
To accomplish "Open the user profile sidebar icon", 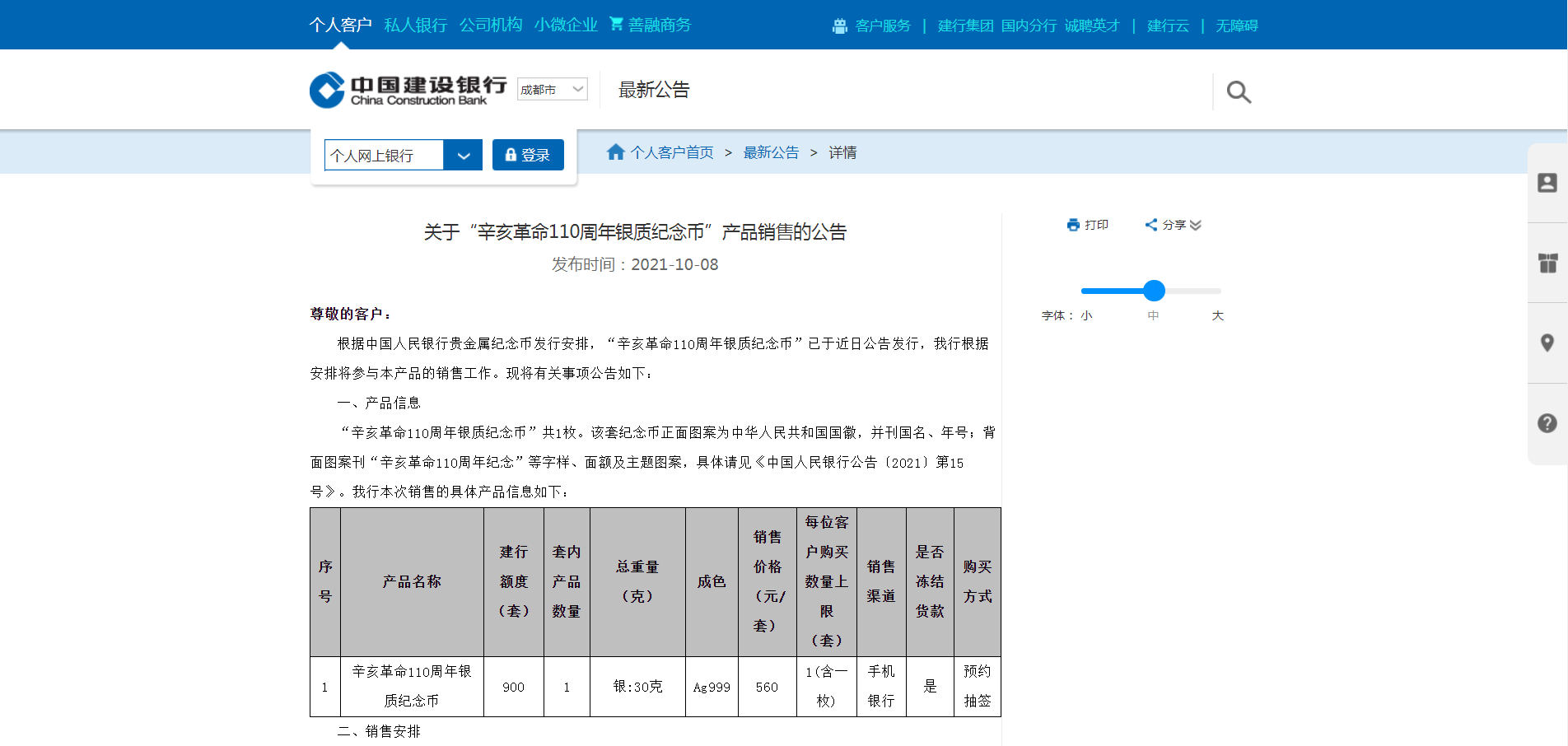I will pyautogui.click(x=1547, y=183).
